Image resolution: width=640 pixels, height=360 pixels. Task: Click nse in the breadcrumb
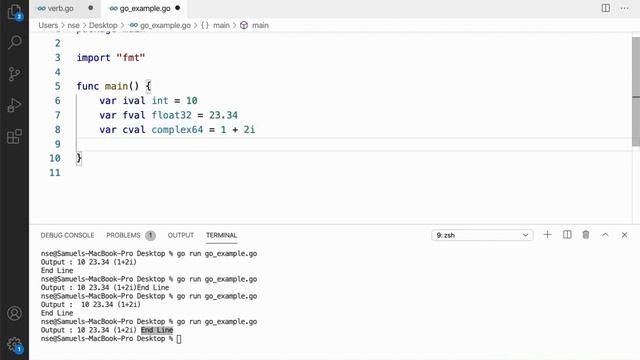(x=73, y=25)
